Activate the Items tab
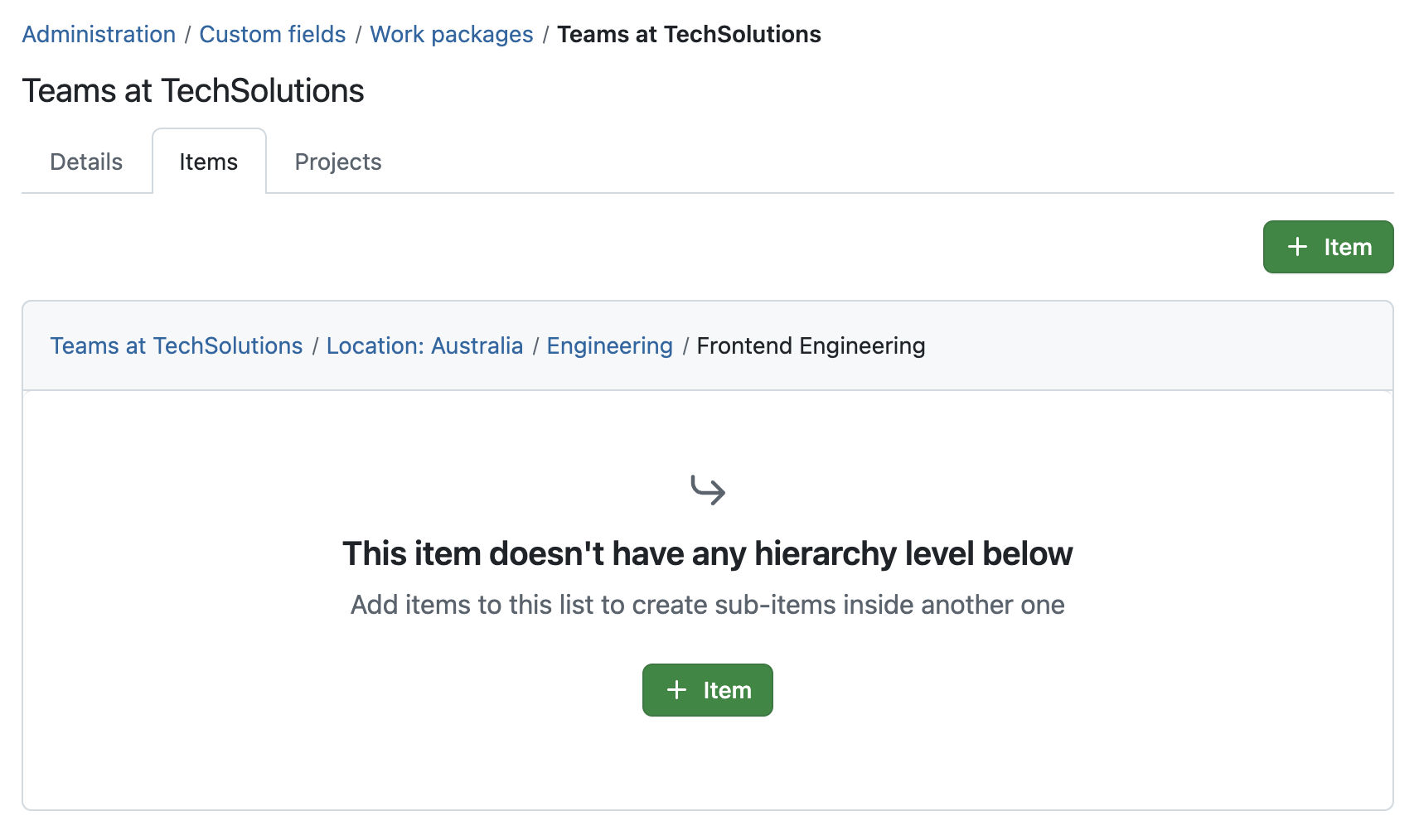Viewport: 1419px width, 840px height. point(208,162)
